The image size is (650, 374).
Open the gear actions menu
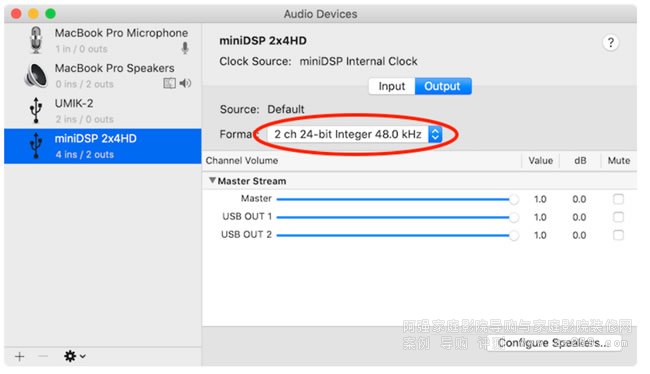[75, 356]
